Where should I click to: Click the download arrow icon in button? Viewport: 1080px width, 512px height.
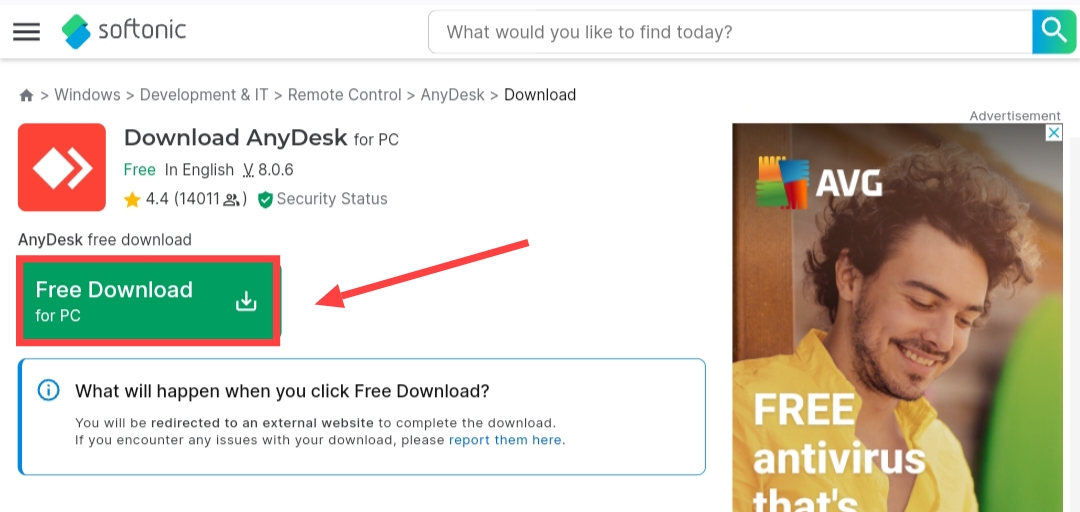coord(246,301)
